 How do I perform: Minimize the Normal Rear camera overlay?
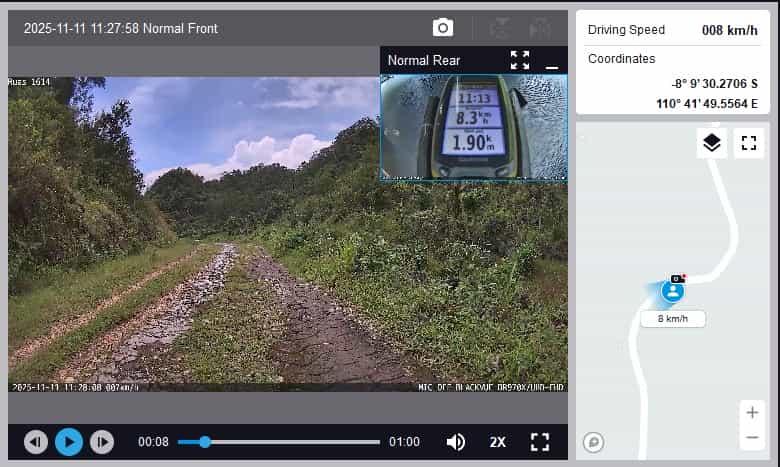(552, 61)
